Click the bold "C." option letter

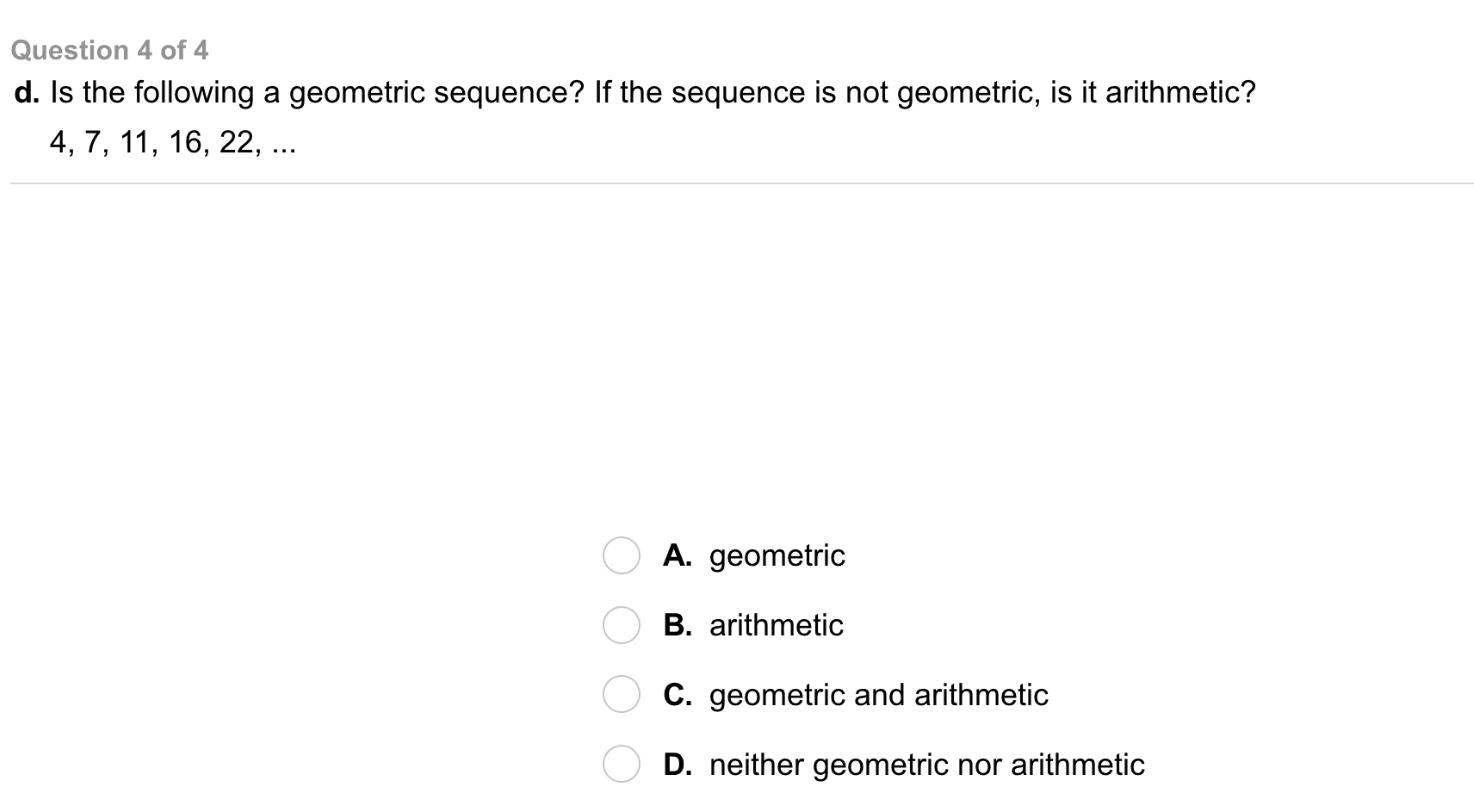point(677,695)
